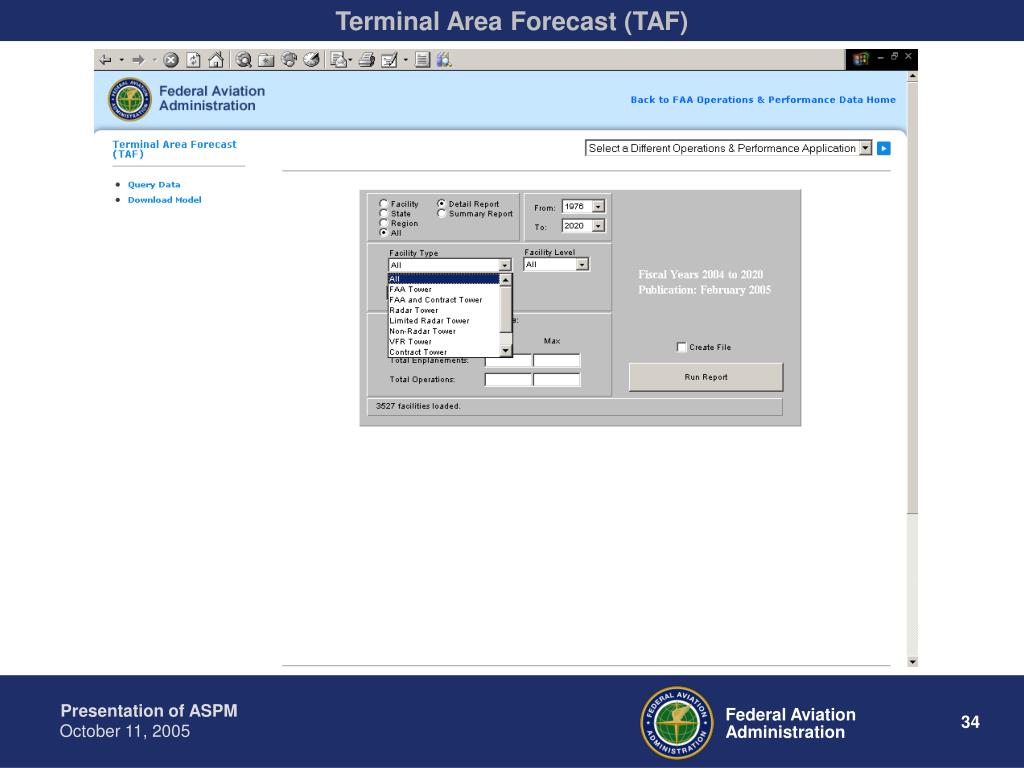
Task: Select the Facility radio button
Action: pyautogui.click(x=383, y=204)
